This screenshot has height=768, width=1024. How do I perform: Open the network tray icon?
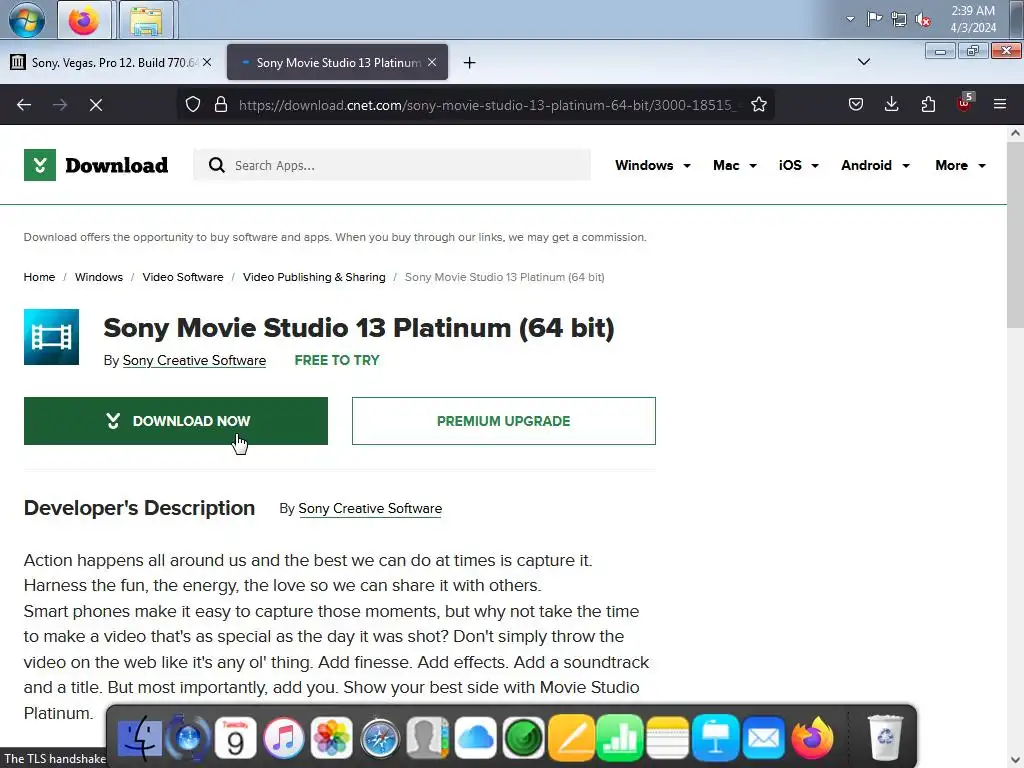[x=899, y=19]
